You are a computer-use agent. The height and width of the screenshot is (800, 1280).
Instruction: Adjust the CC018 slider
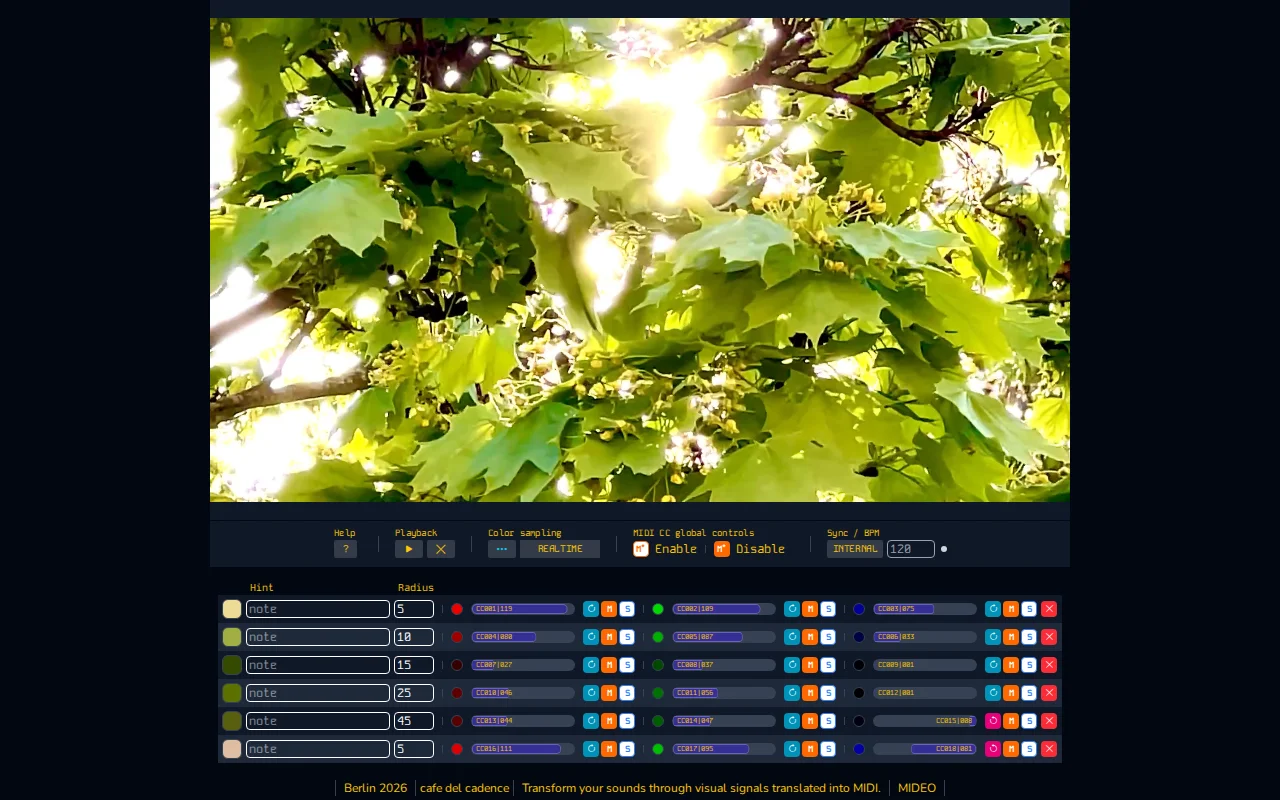pyautogui.click(x=925, y=749)
